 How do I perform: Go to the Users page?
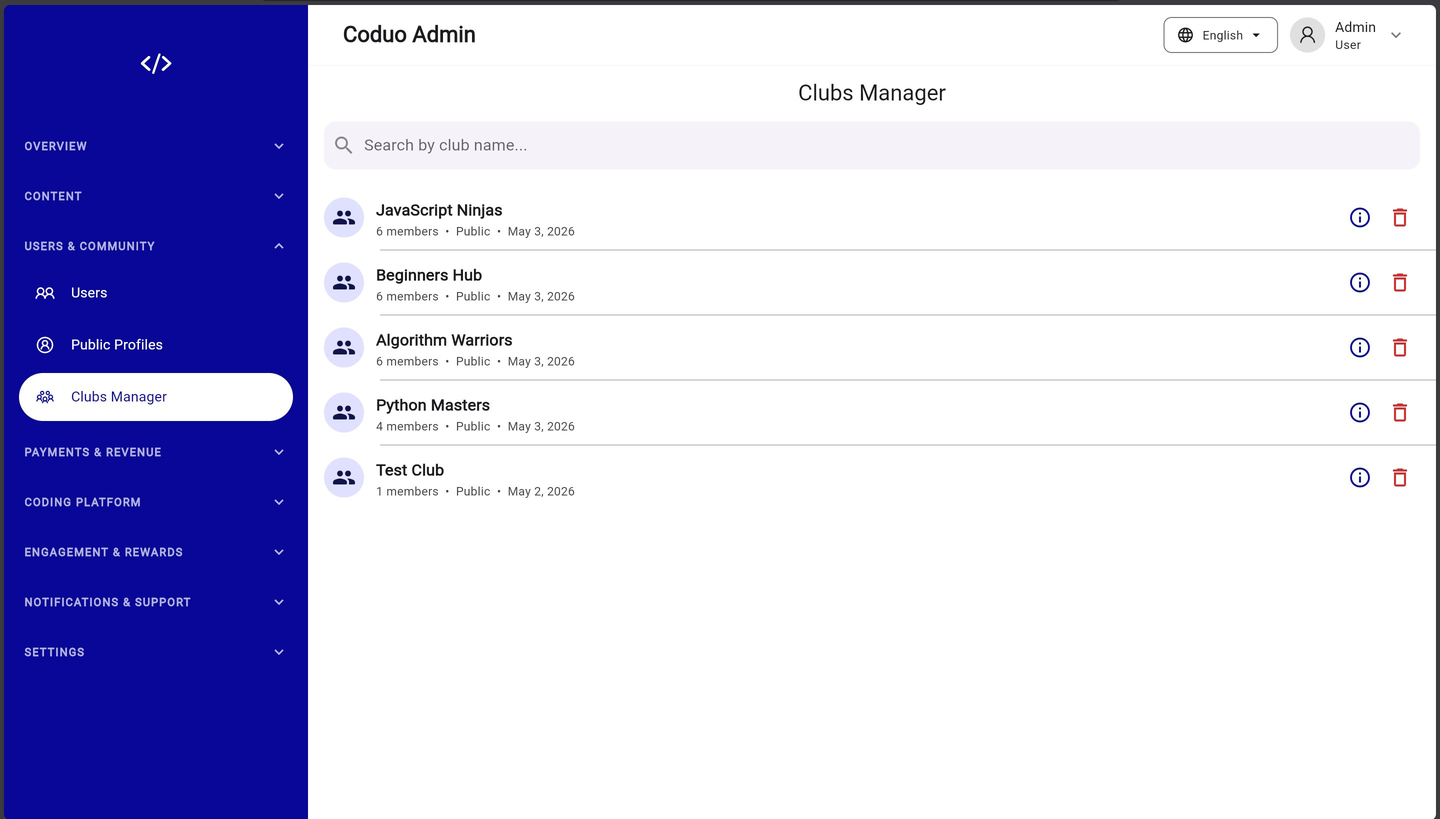156,293
